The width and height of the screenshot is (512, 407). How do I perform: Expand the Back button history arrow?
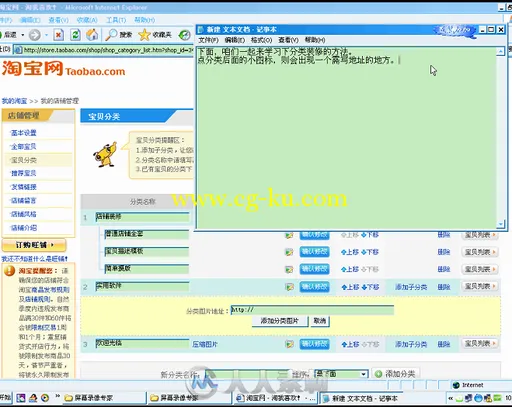[23, 35]
